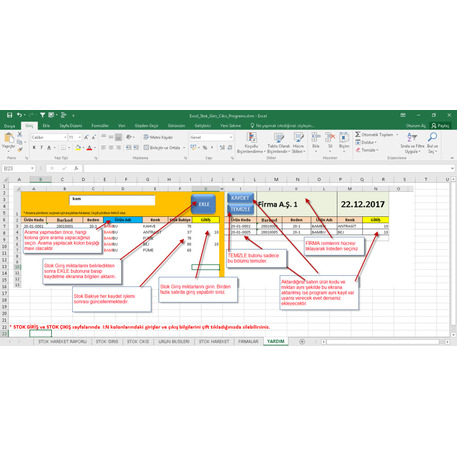Click the blue EKLE button

(203, 204)
